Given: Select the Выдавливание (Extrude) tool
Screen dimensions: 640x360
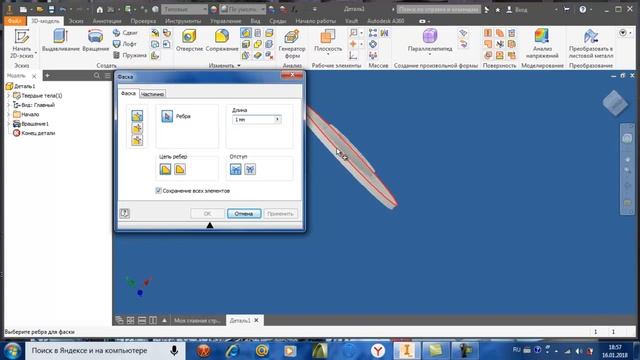Looking at the screenshot, I should point(61,41).
